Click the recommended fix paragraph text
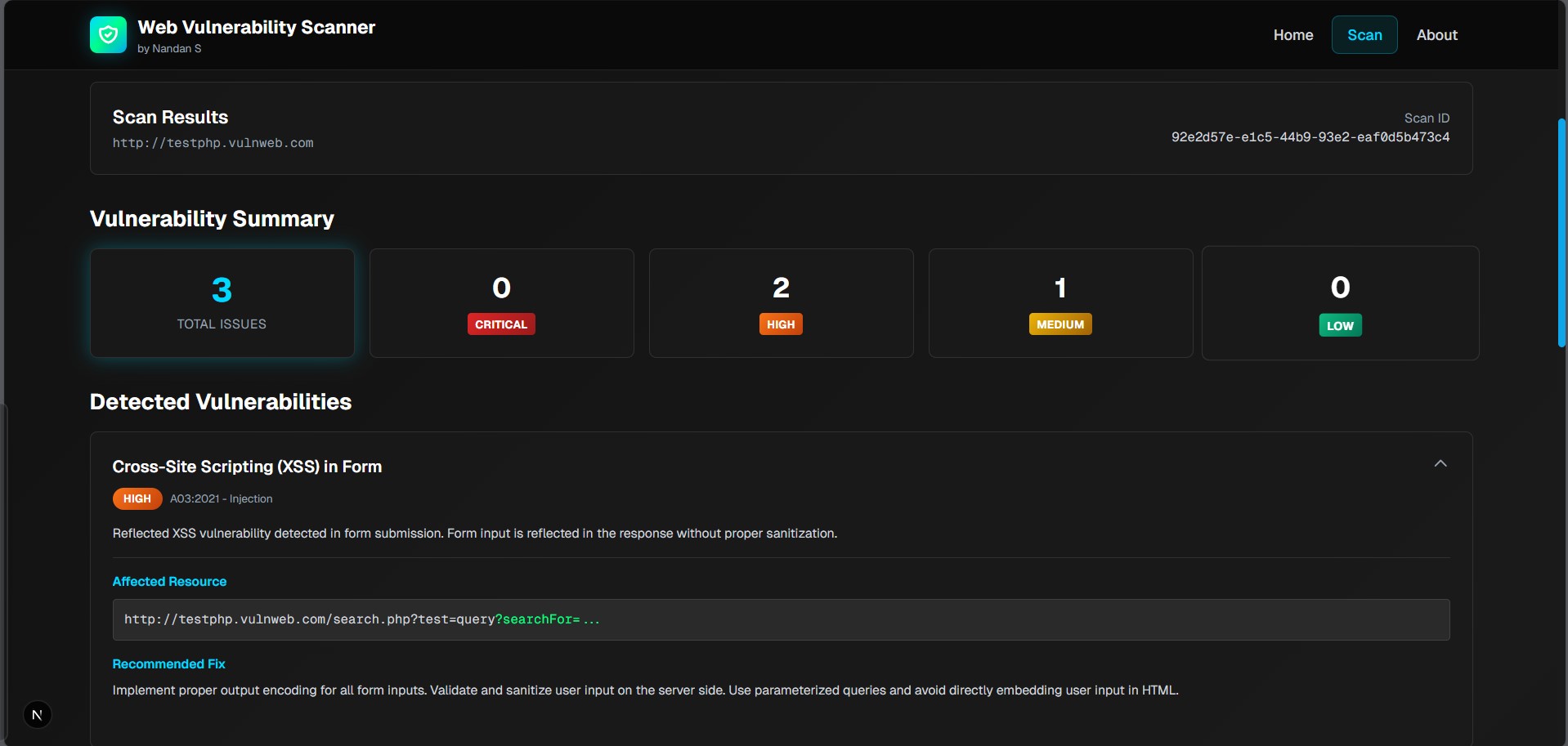Screen dimensions: 1568x746 point(646,690)
